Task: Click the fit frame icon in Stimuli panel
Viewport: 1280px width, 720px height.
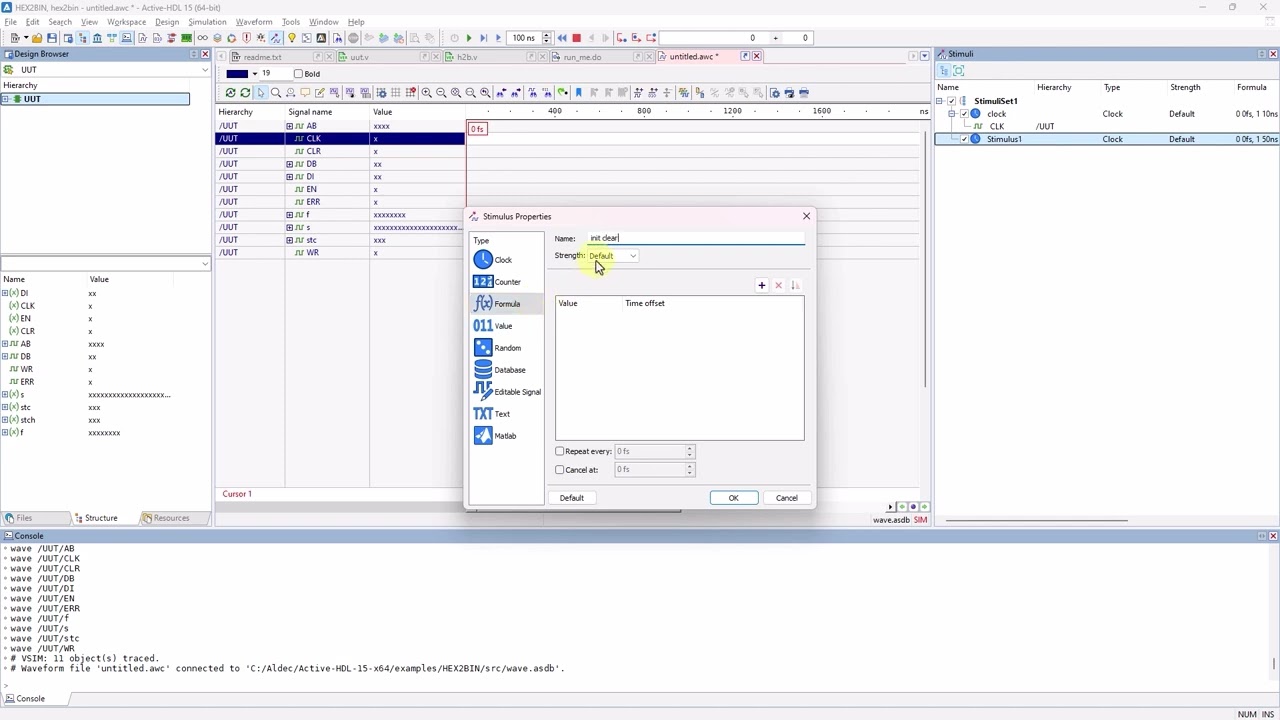Action: pos(959,71)
